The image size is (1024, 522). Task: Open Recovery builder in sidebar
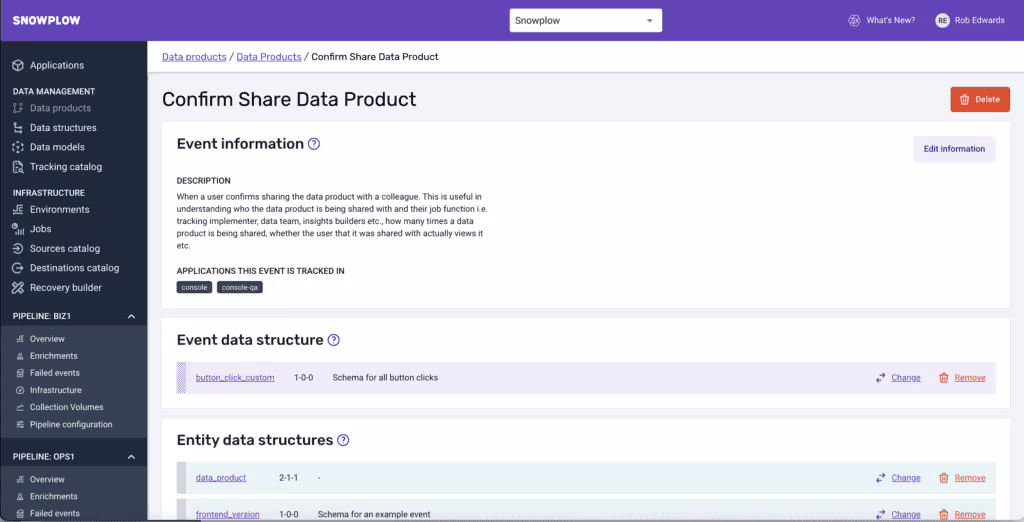[66, 287]
